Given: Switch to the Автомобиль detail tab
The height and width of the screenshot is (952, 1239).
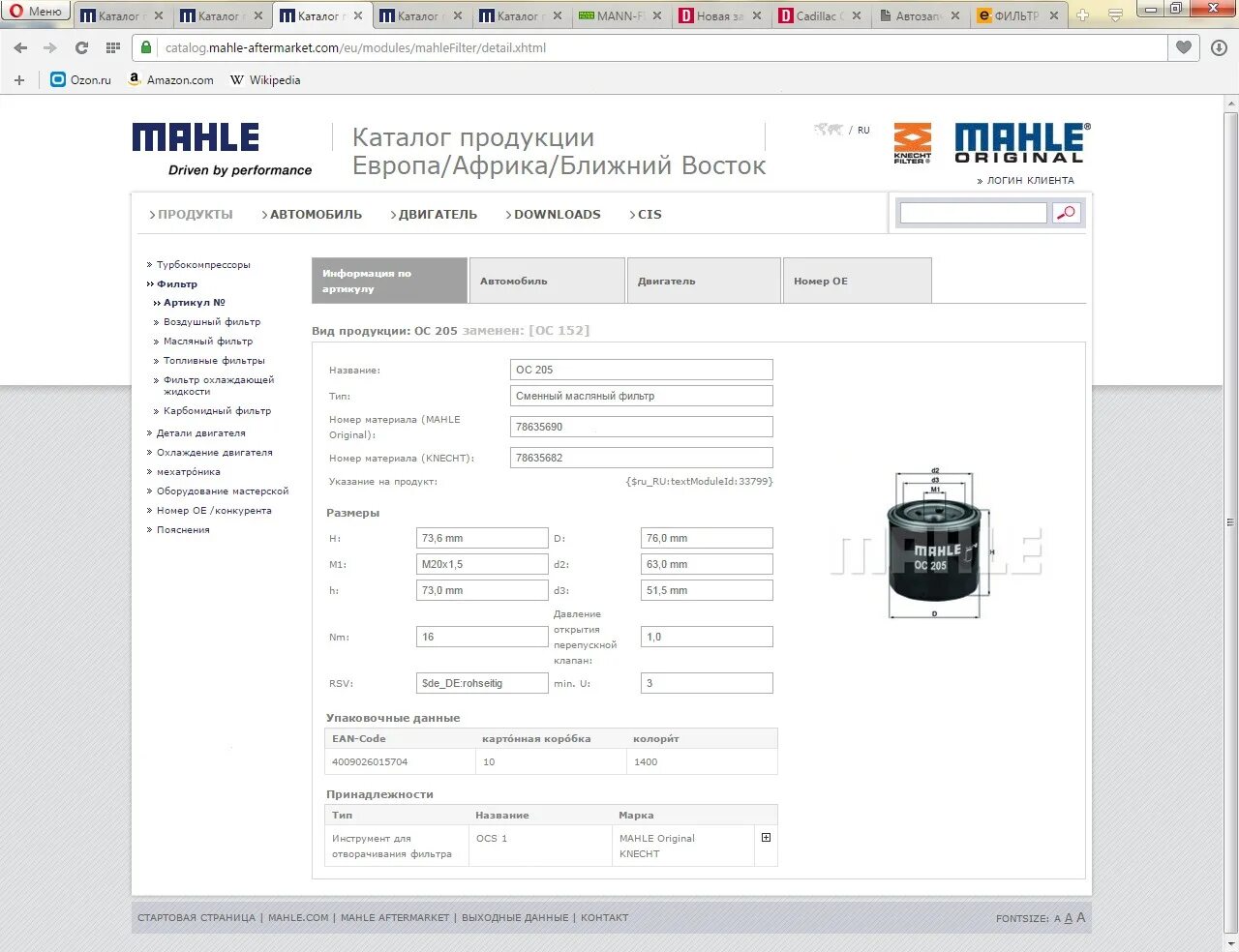Looking at the screenshot, I should point(547,281).
